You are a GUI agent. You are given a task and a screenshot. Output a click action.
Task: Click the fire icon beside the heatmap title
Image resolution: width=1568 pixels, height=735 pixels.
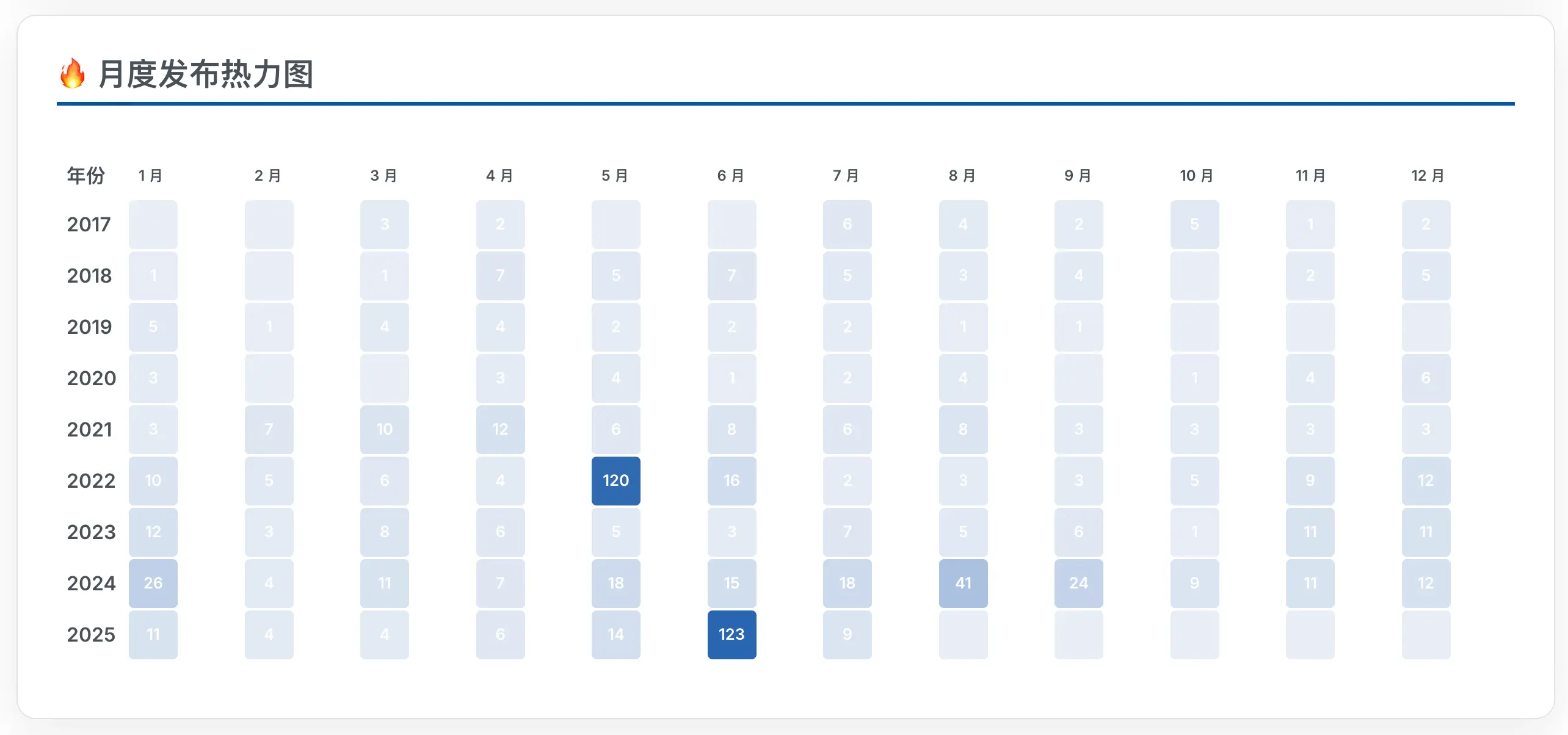[x=72, y=74]
